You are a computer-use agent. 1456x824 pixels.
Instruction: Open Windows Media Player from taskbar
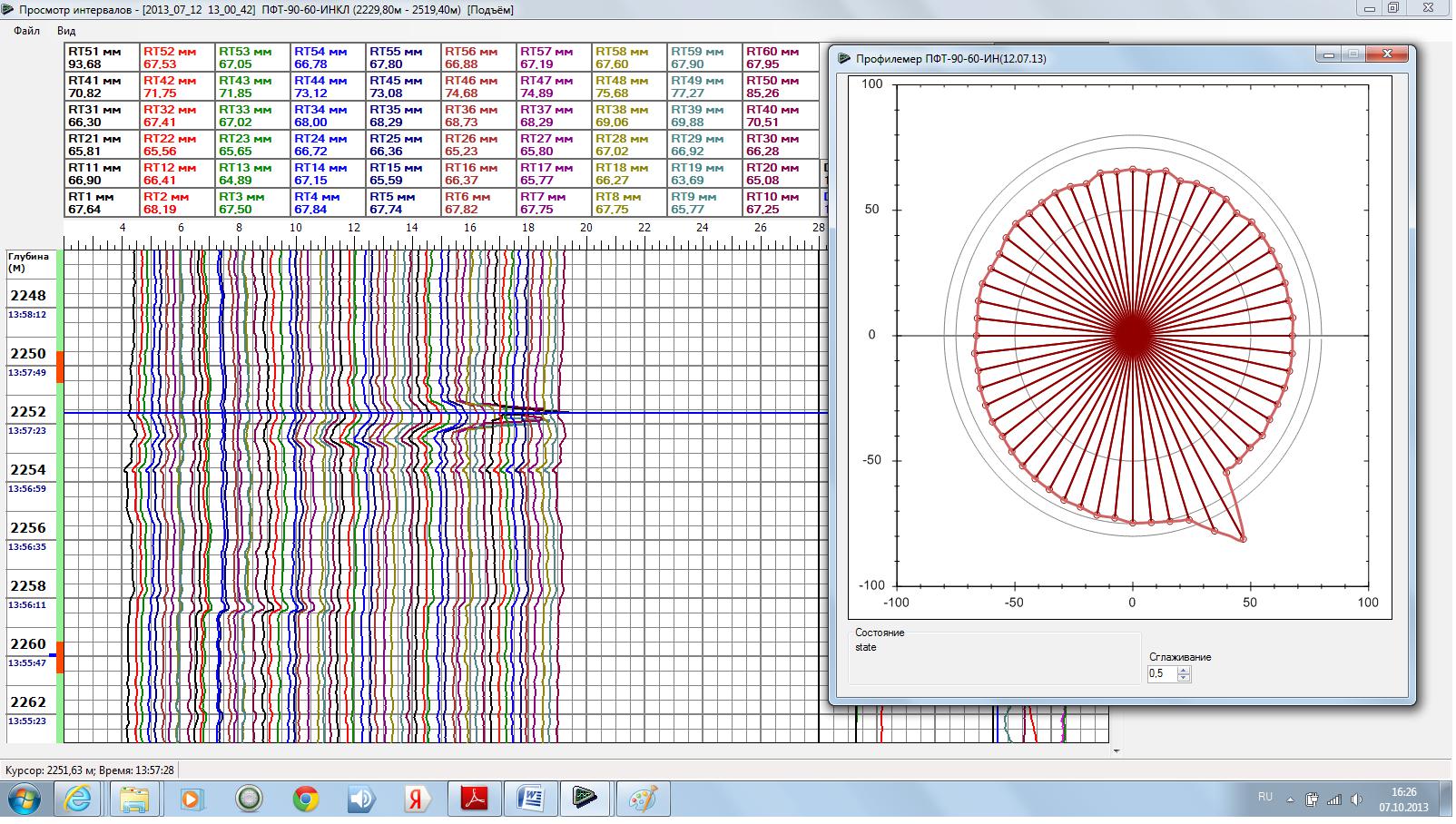click(x=192, y=799)
